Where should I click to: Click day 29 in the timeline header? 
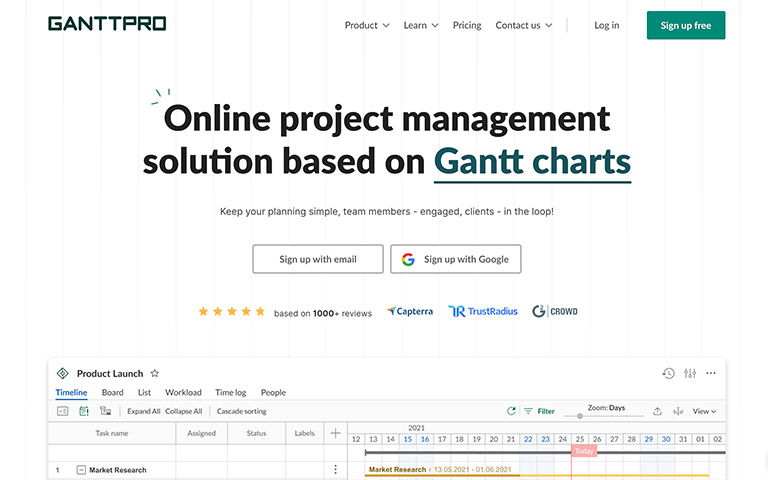point(648,439)
